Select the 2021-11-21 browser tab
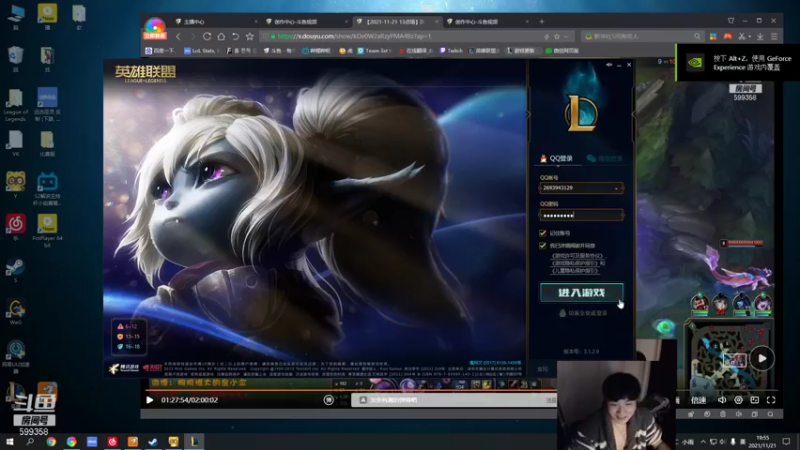Viewport: 800px width, 450px height. (397, 21)
